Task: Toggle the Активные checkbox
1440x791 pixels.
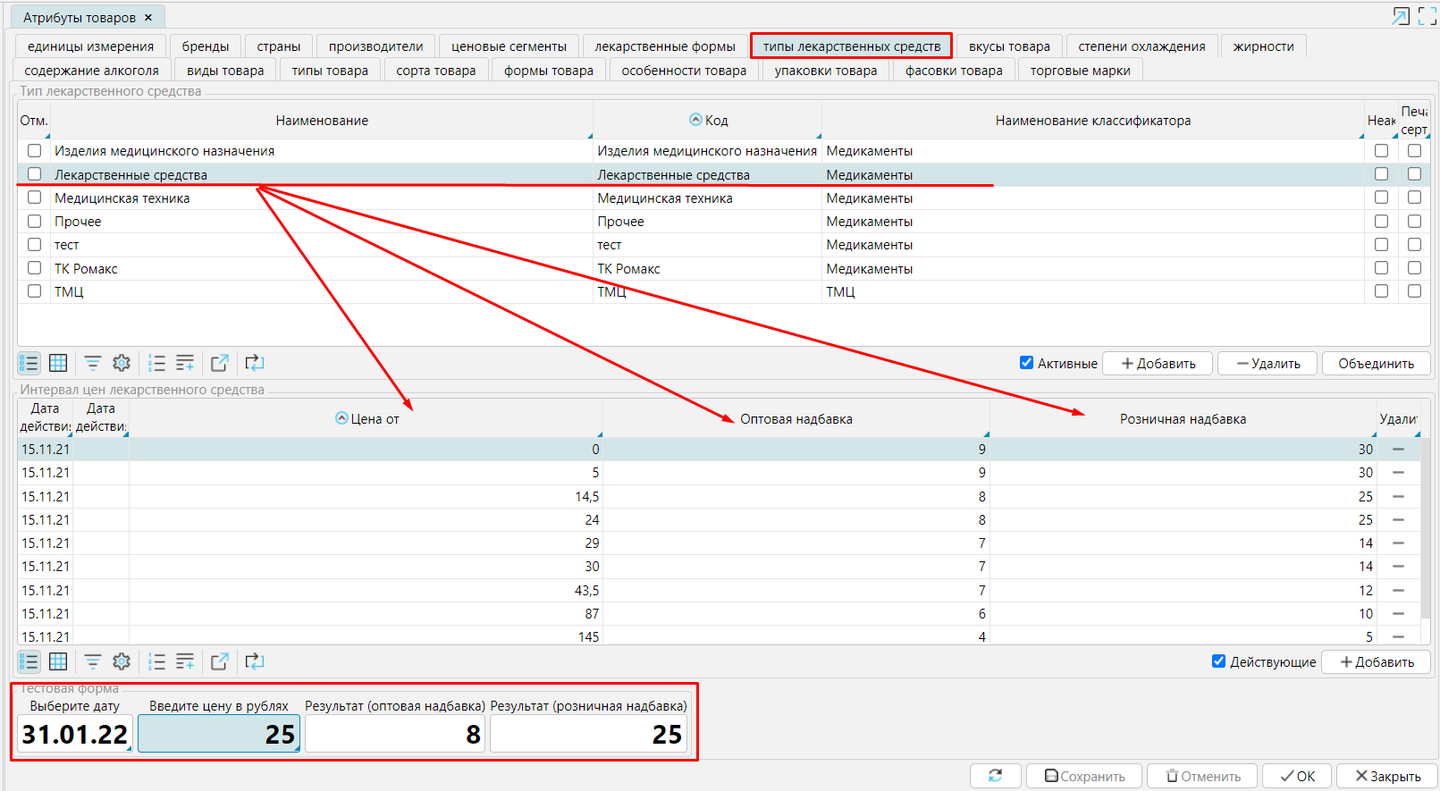Action: pyautogui.click(x=1026, y=363)
